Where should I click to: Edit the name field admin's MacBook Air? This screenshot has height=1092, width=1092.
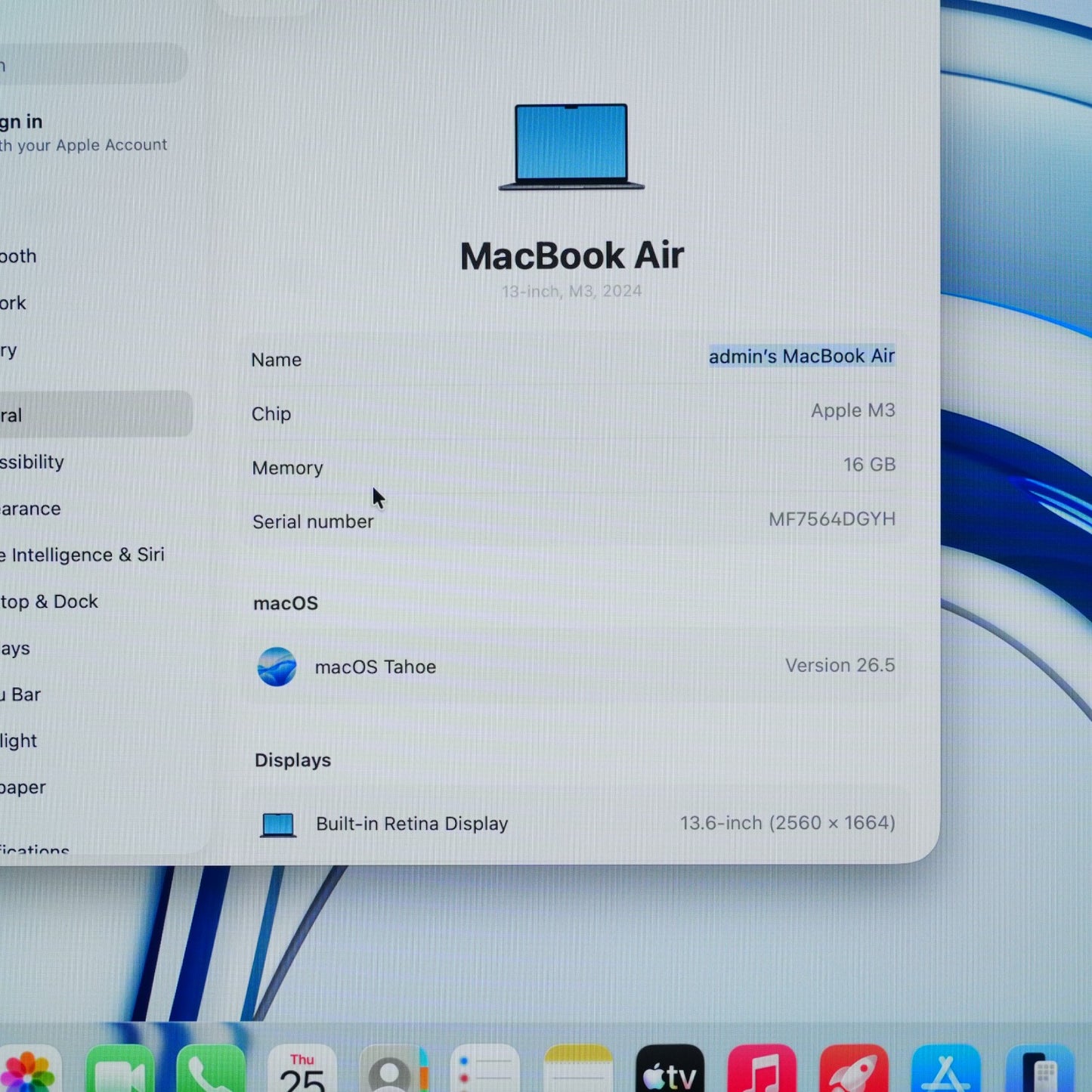[802, 356]
